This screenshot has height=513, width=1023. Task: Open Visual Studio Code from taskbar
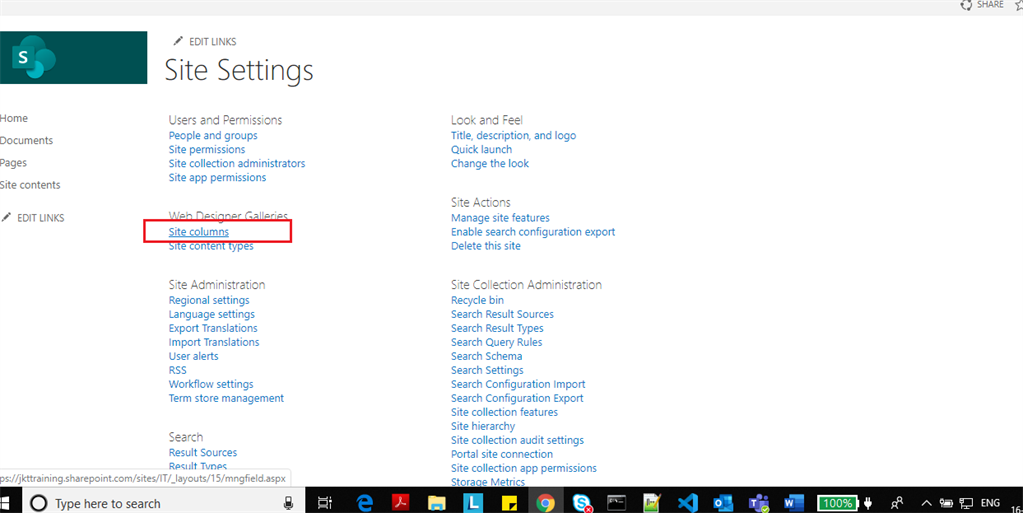coord(688,503)
